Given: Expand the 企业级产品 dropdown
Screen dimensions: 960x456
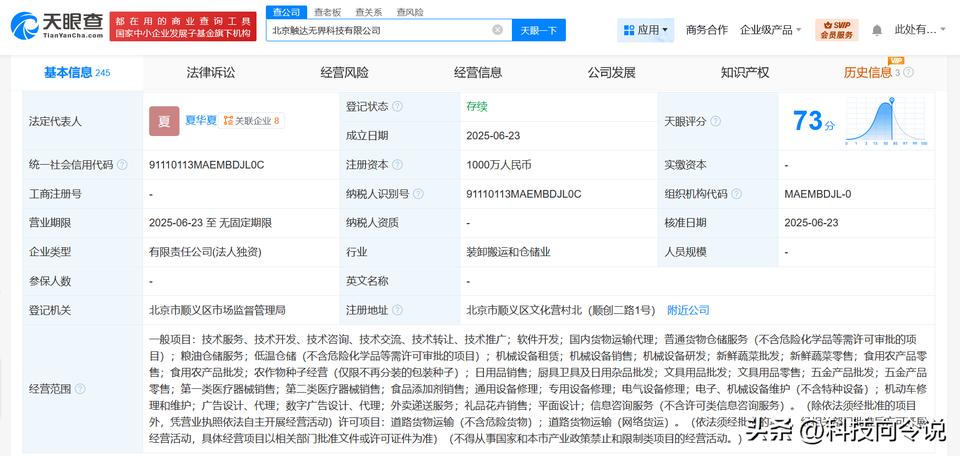Looking at the screenshot, I should (x=770, y=29).
